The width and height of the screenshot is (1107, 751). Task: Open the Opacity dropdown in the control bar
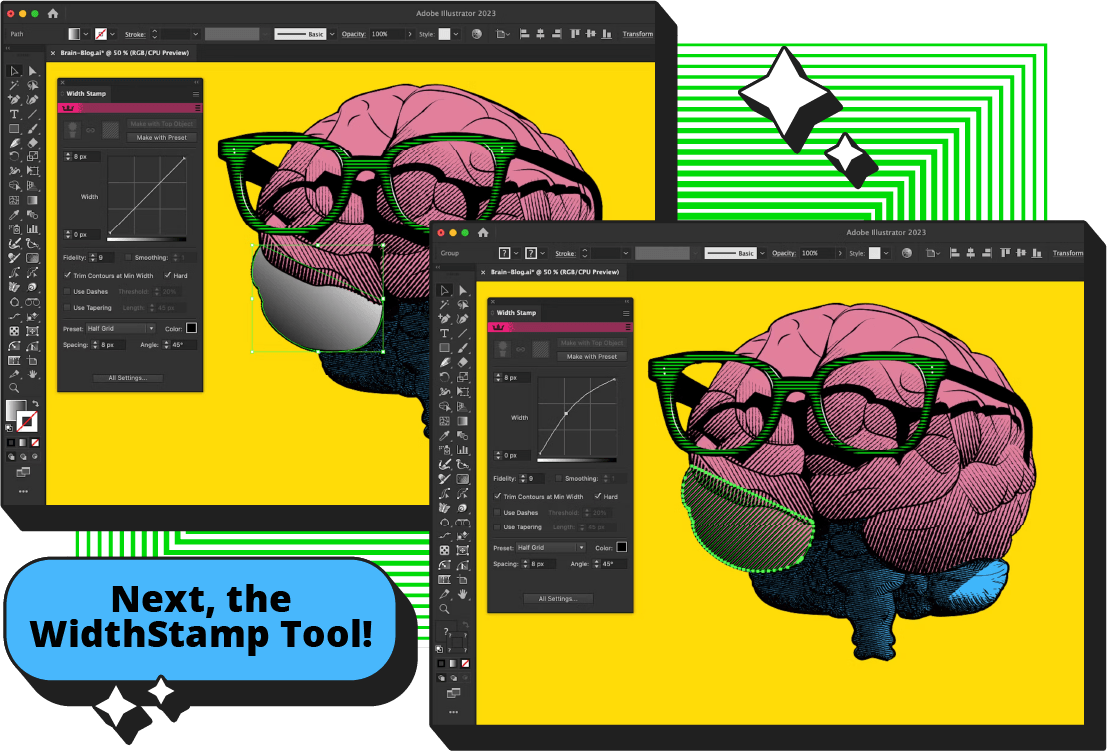click(x=841, y=253)
